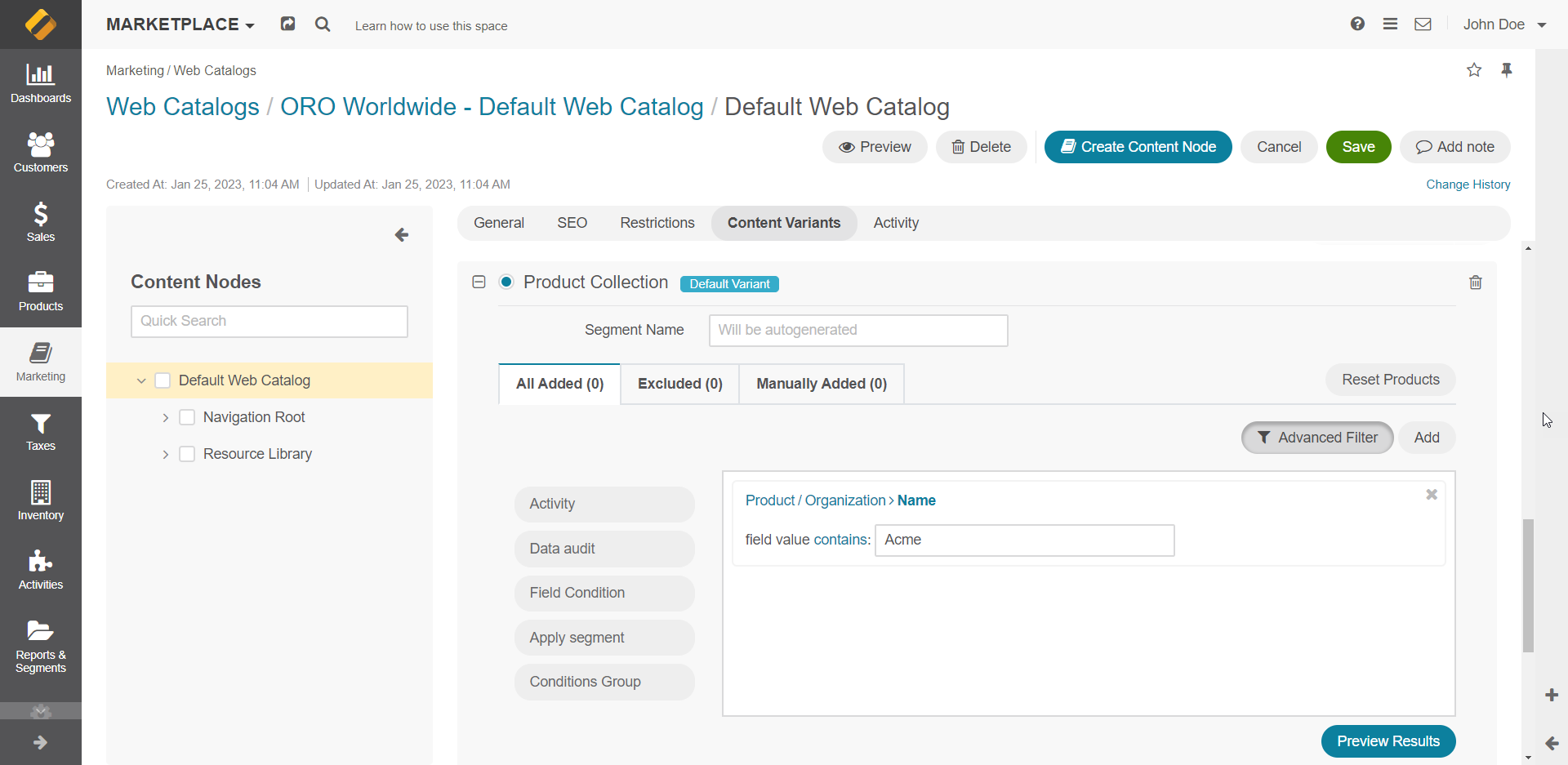Open the Products sidebar menu
This screenshot has height=765, width=1568.
(41, 292)
